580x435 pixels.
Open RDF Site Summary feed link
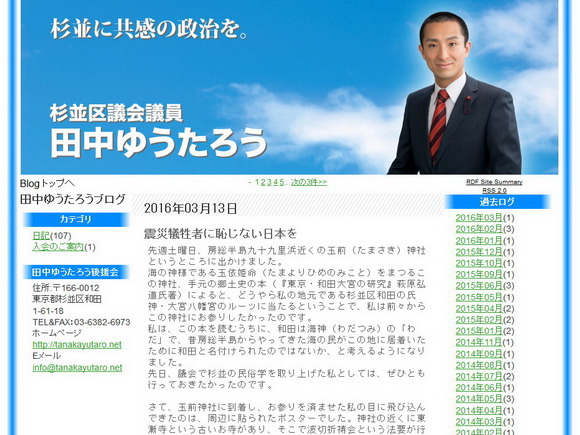494,182
